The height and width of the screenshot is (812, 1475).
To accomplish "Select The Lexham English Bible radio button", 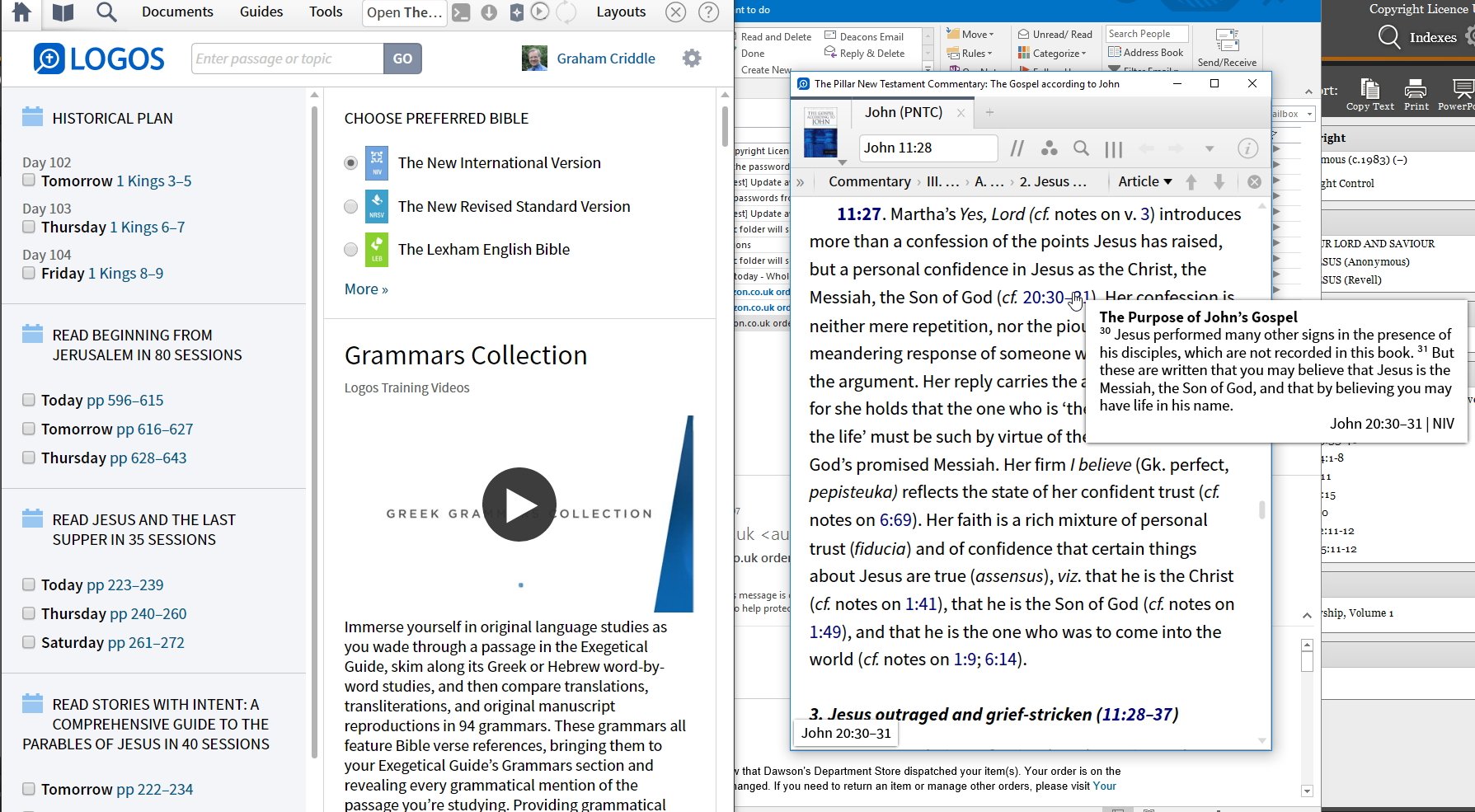I will click(x=351, y=250).
